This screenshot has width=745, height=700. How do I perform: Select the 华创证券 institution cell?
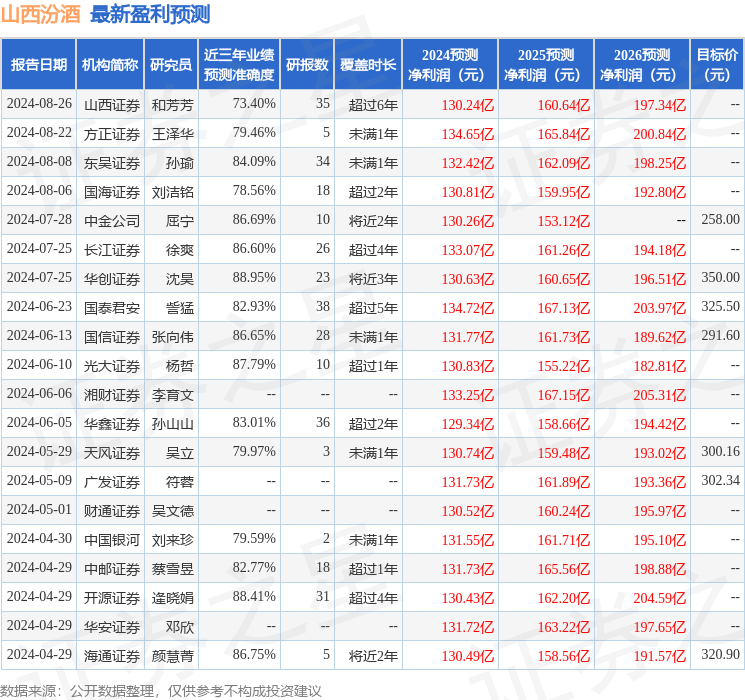(x=112, y=279)
